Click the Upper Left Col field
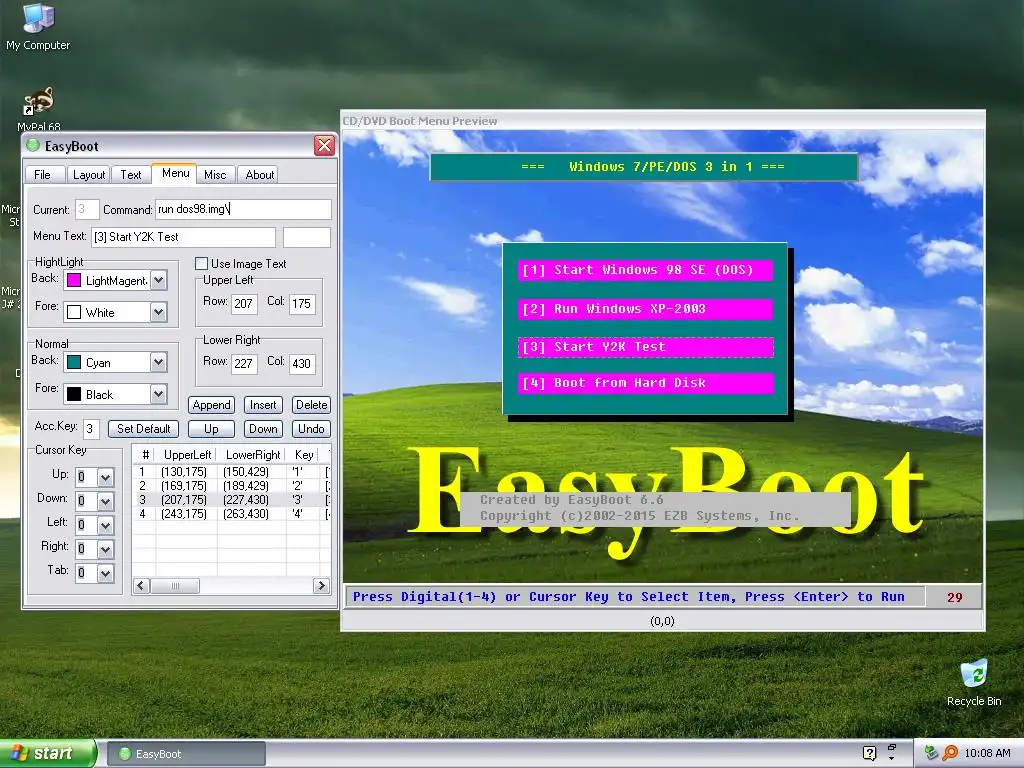Screen dimensions: 1024x768 point(302,304)
